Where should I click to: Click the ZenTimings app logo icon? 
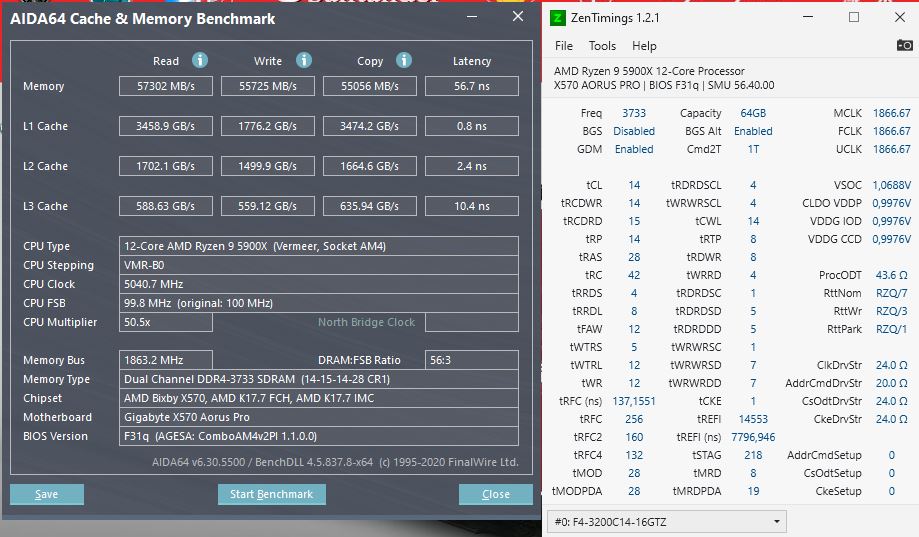(x=557, y=18)
